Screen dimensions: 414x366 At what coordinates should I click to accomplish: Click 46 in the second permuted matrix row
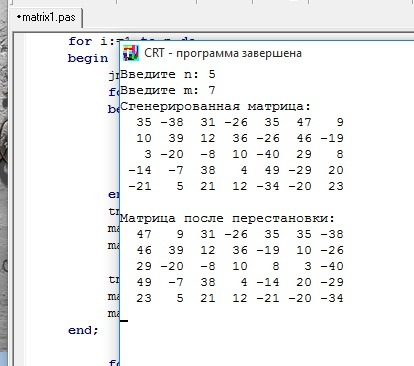point(144,250)
